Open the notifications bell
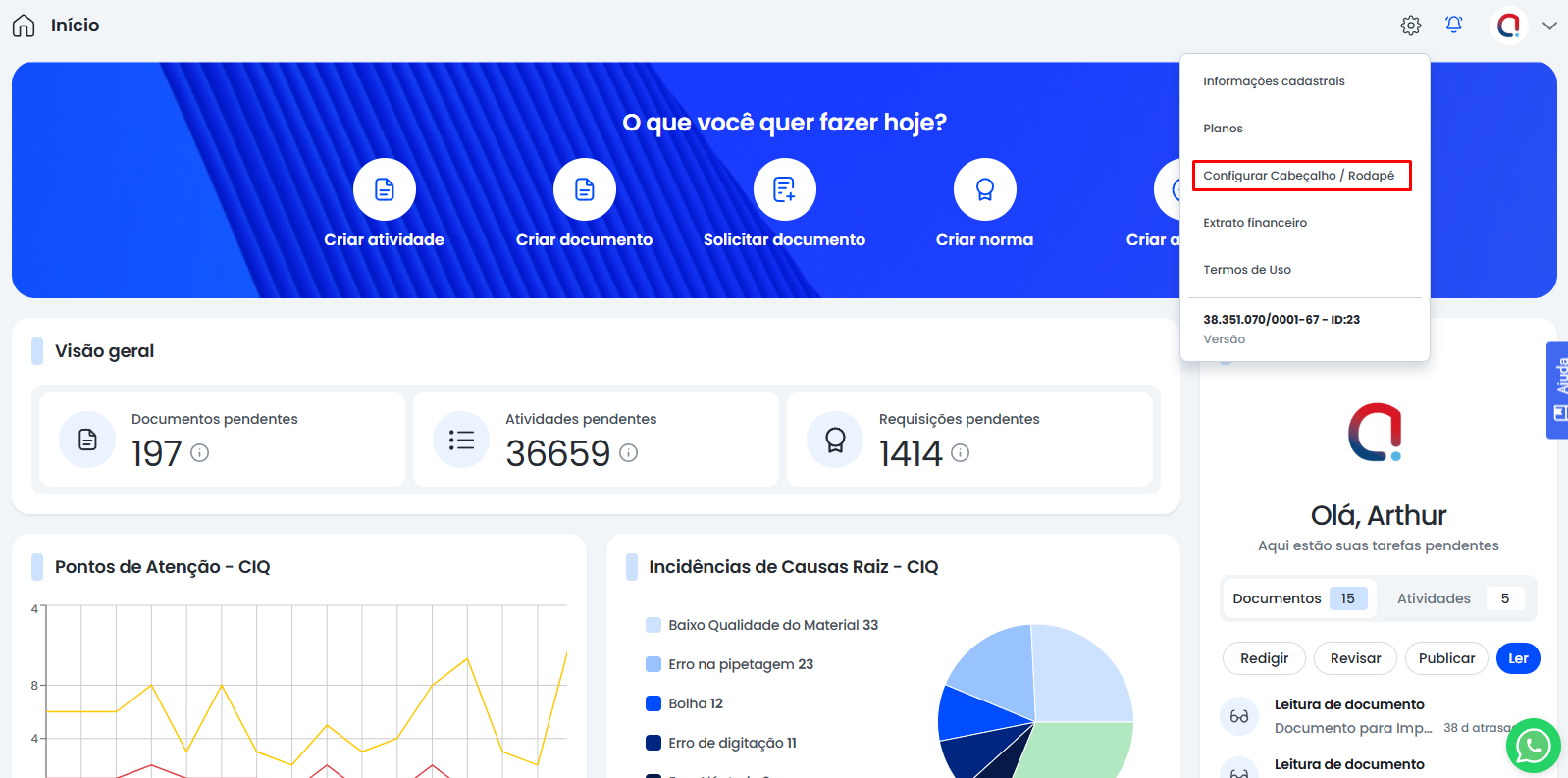The height and width of the screenshot is (778, 1568). [x=1453, y=26]
